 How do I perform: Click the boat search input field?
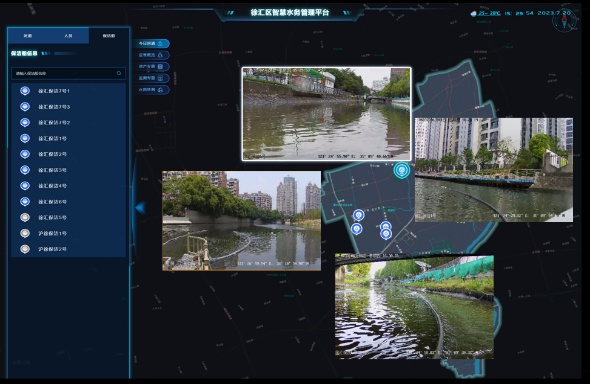coord(68,73)
